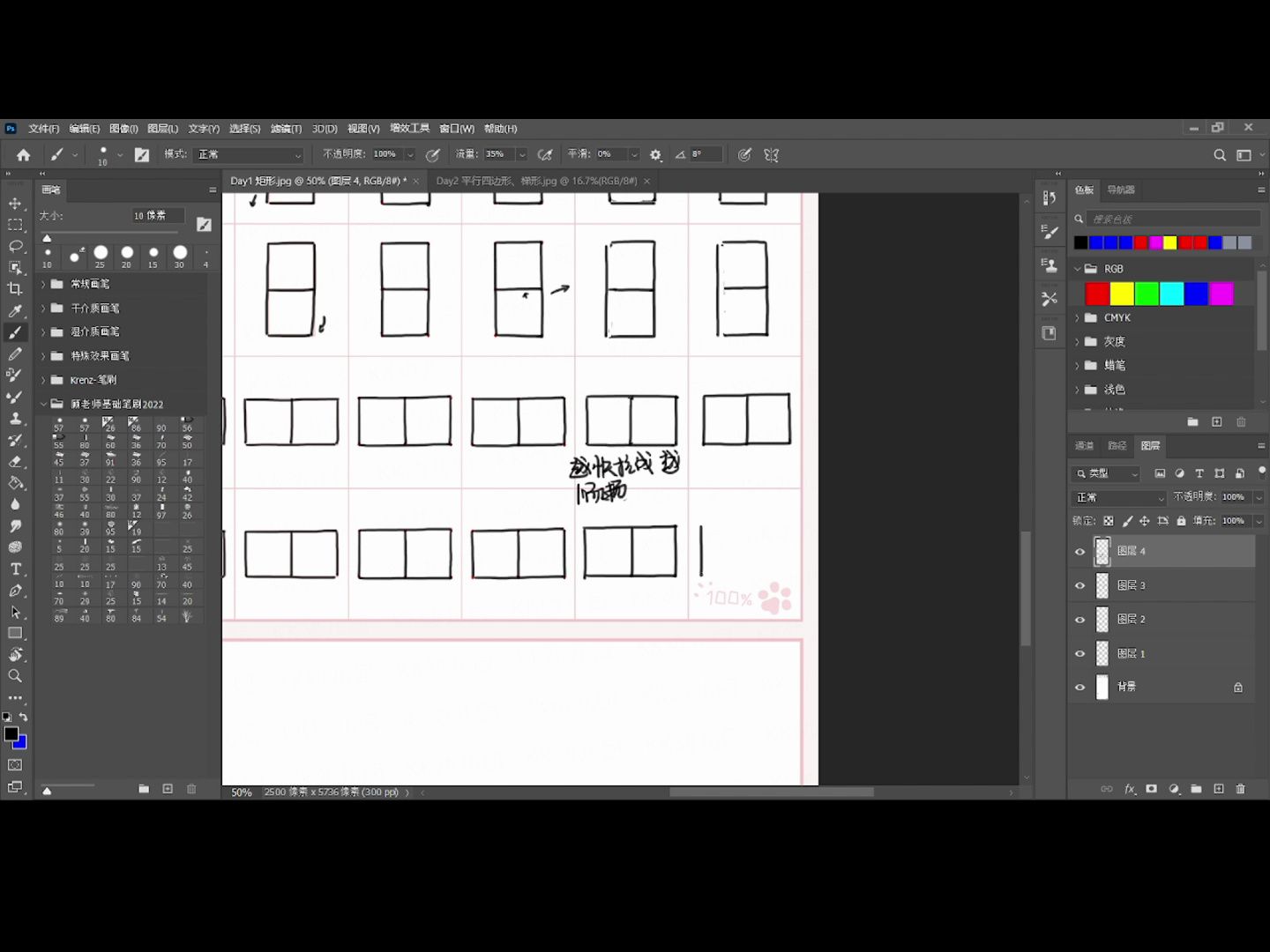Pick cyan swatch in RGB group
The image size is (1270, 952).
tap(1171, 294)
